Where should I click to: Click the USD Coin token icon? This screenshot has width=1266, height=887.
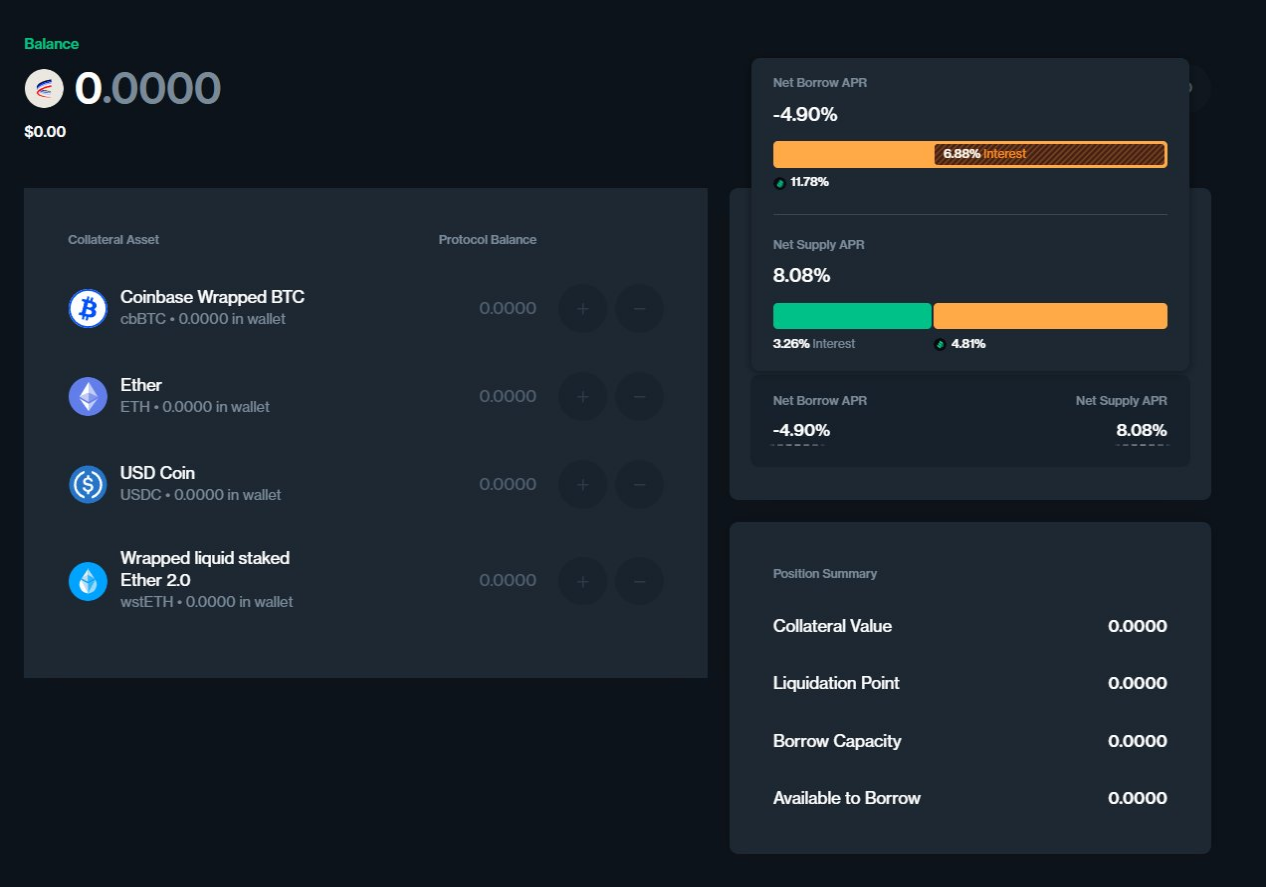pyautogui.click(x=88, y=484)
